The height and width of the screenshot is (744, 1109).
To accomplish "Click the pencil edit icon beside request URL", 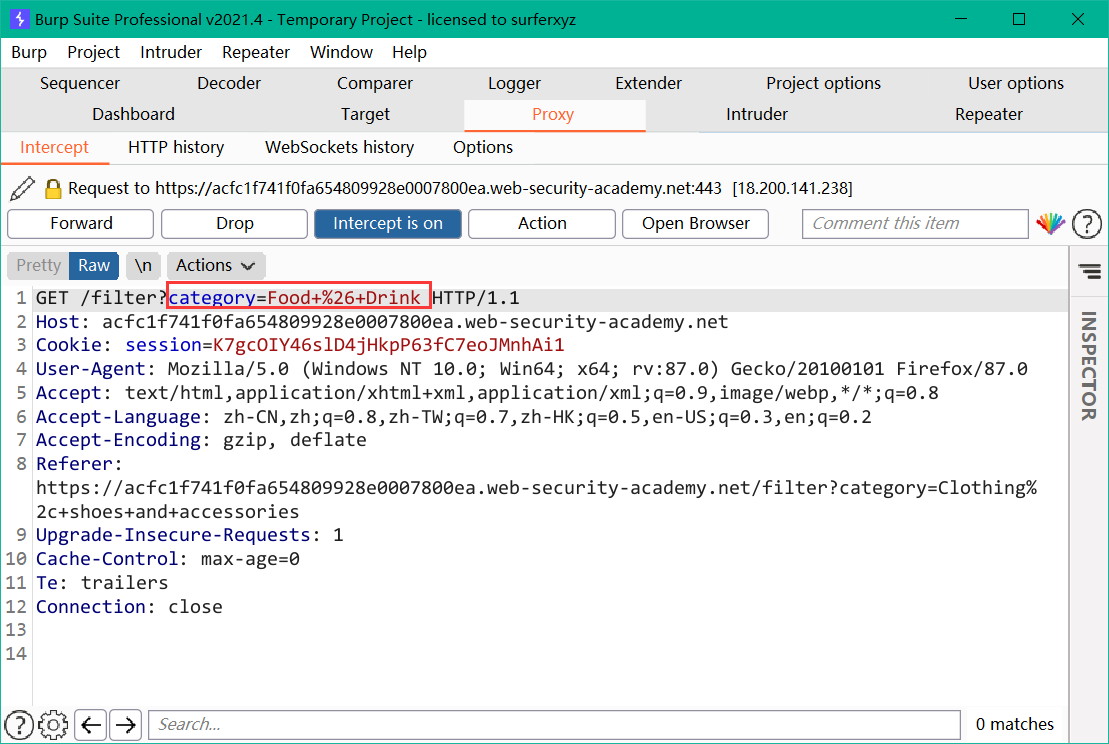I will pos(22,188).
